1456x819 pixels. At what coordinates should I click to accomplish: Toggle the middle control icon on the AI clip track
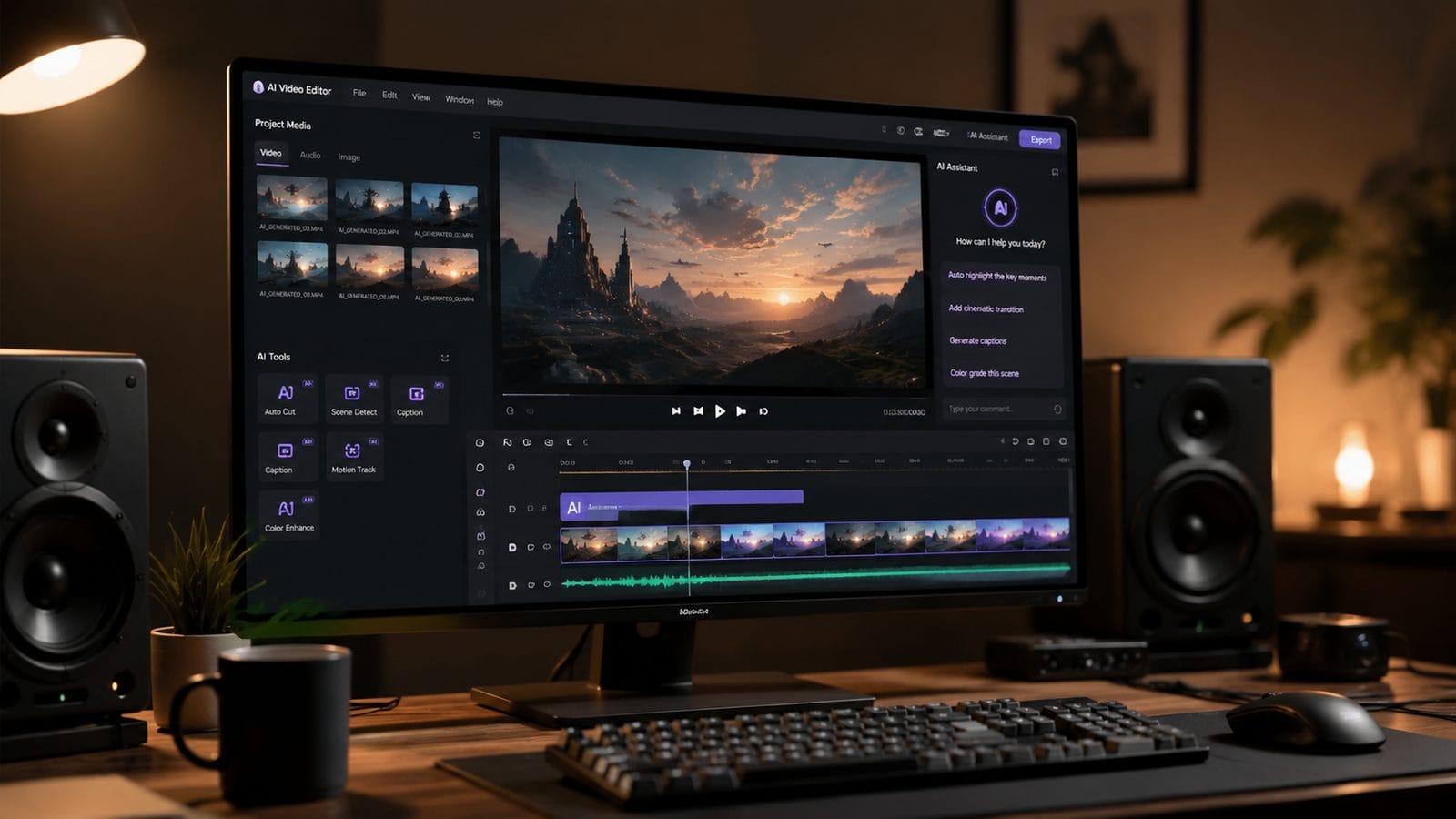[531, 510]
